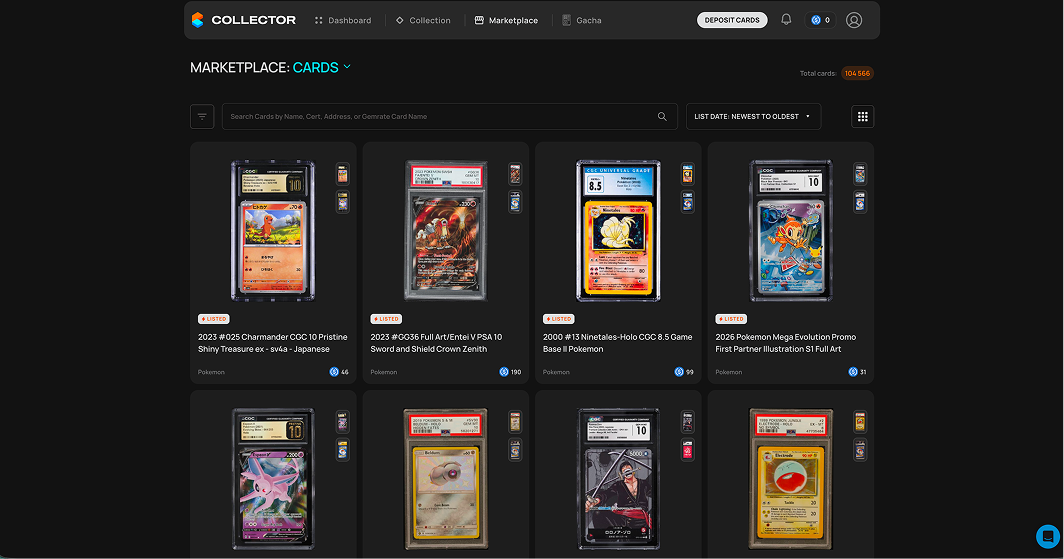Select Mega Evolution Promo card's second side thumbnail
The image size is (1064, 559).
(x=860, y=201)
